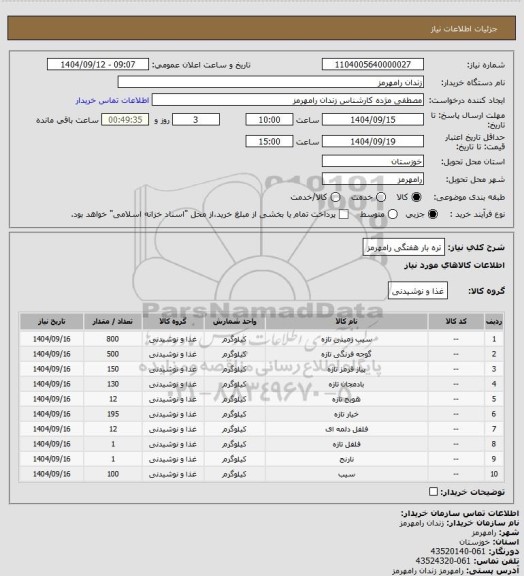Toggle the توضیحات خریدار checkbox
Screen dimensions: 524x576
tap(434, 492)
